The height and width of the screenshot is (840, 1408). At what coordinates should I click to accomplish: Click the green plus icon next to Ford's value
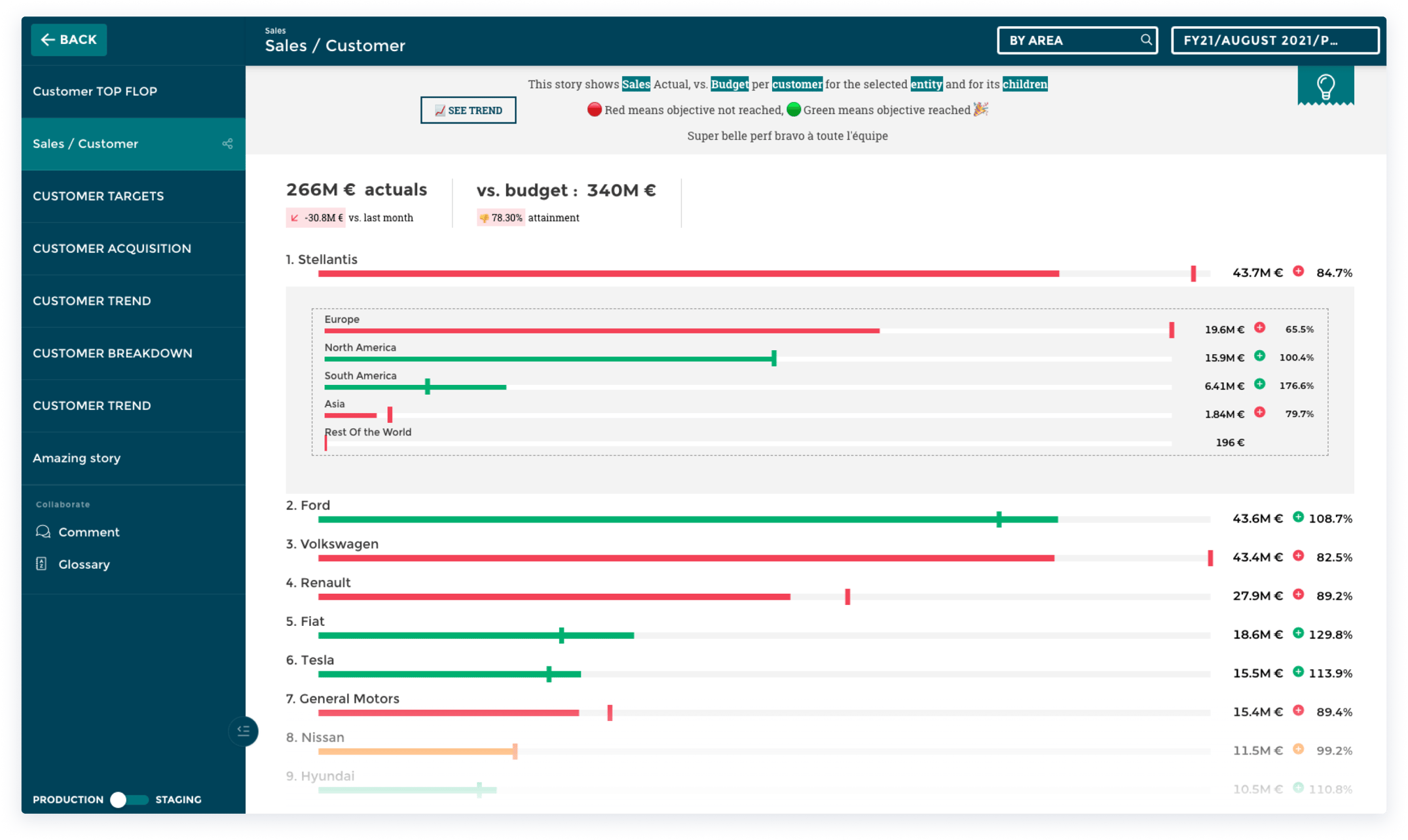pos(1298,517)
